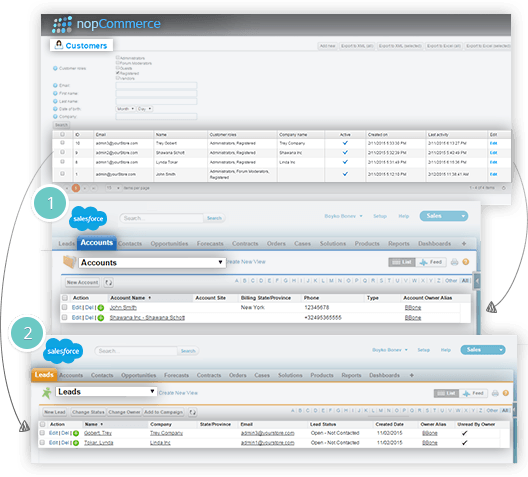
Task: Open help question icon in Leads window
Action: [x=506, y=393]
